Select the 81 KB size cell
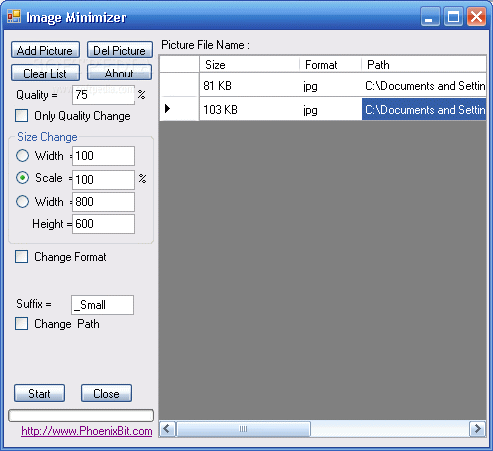 pos(249,86)
